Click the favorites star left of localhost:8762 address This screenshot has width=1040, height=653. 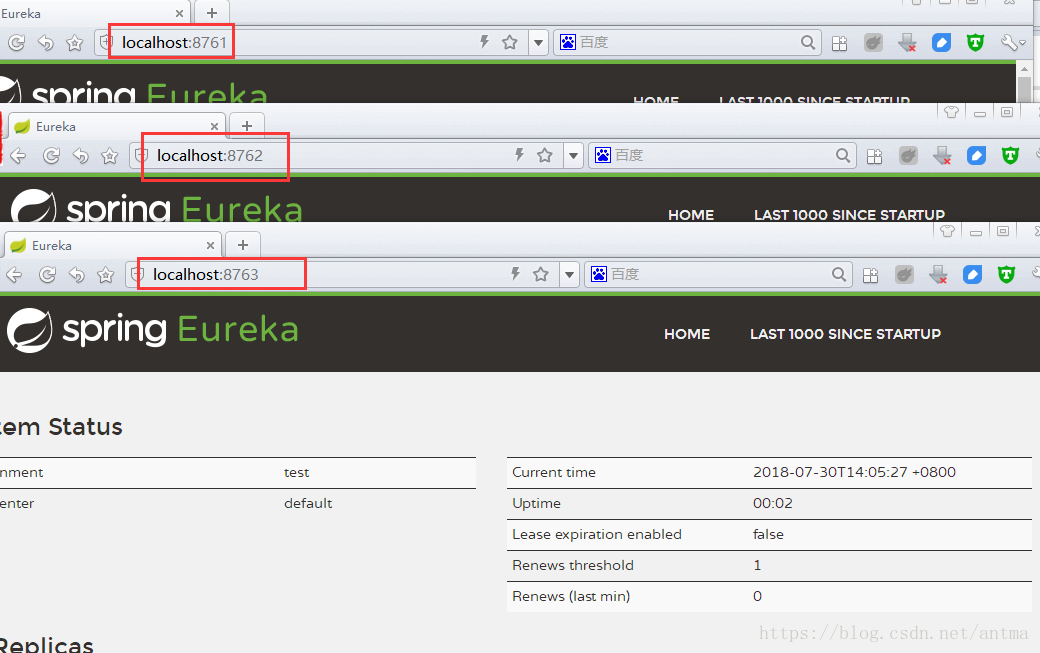point(109,156)
